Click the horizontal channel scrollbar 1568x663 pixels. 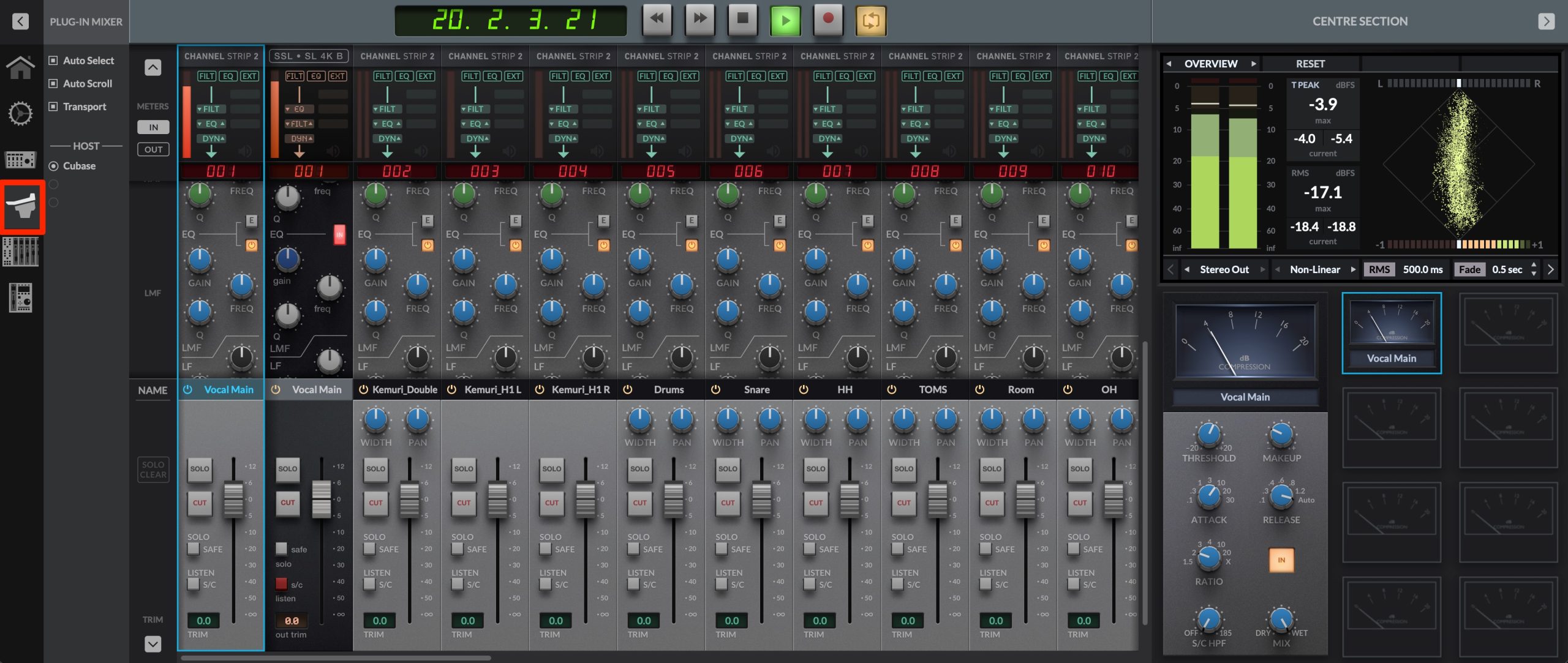point(336,659)
